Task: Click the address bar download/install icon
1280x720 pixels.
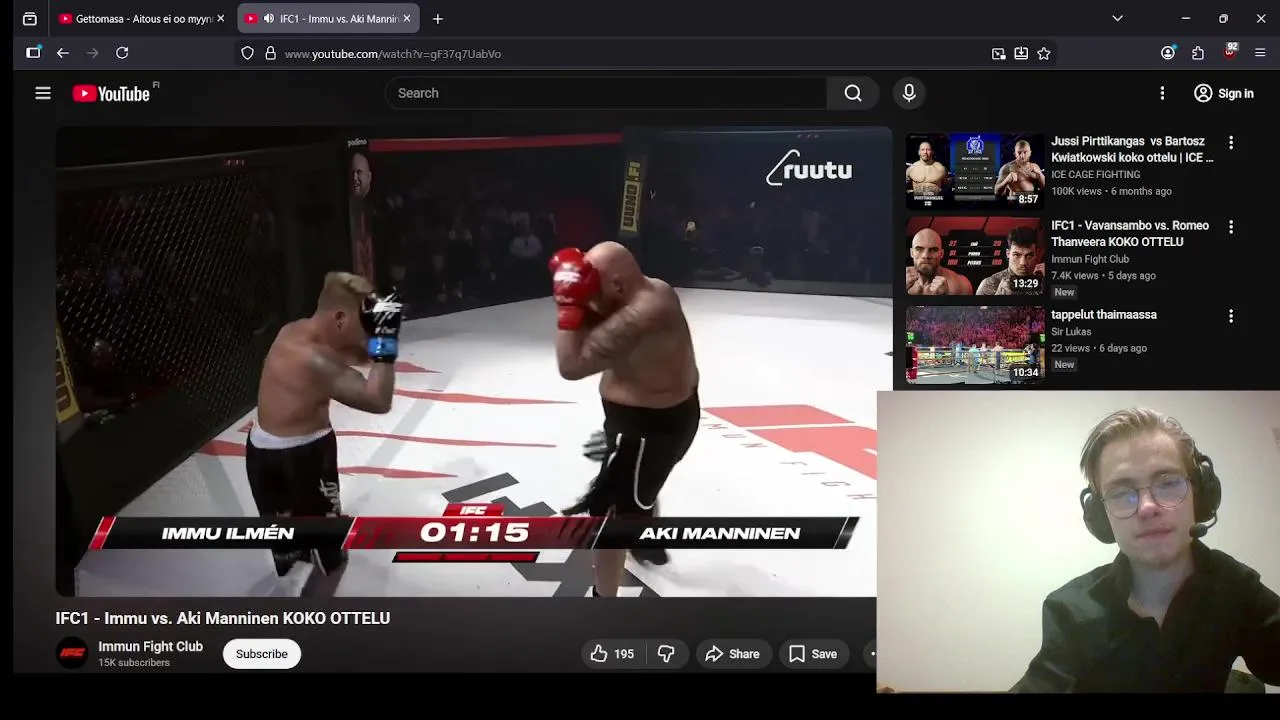Action: tap(1021, 54)
